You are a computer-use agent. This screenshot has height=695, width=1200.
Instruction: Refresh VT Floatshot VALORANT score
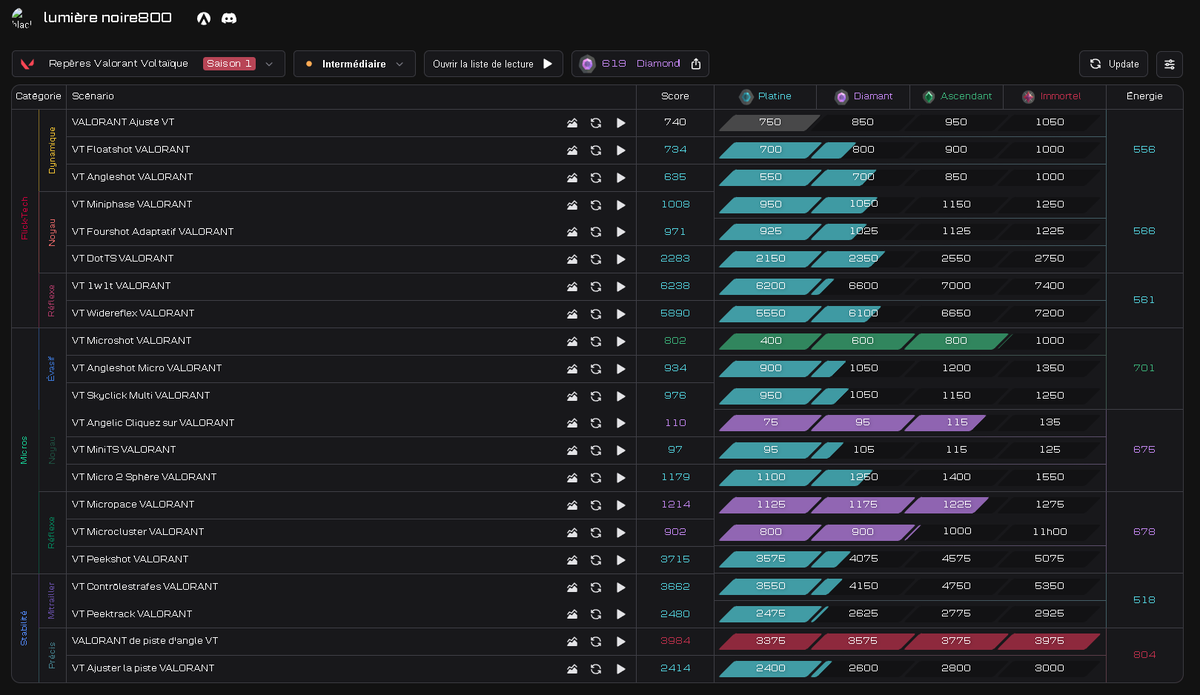[596, 150]
